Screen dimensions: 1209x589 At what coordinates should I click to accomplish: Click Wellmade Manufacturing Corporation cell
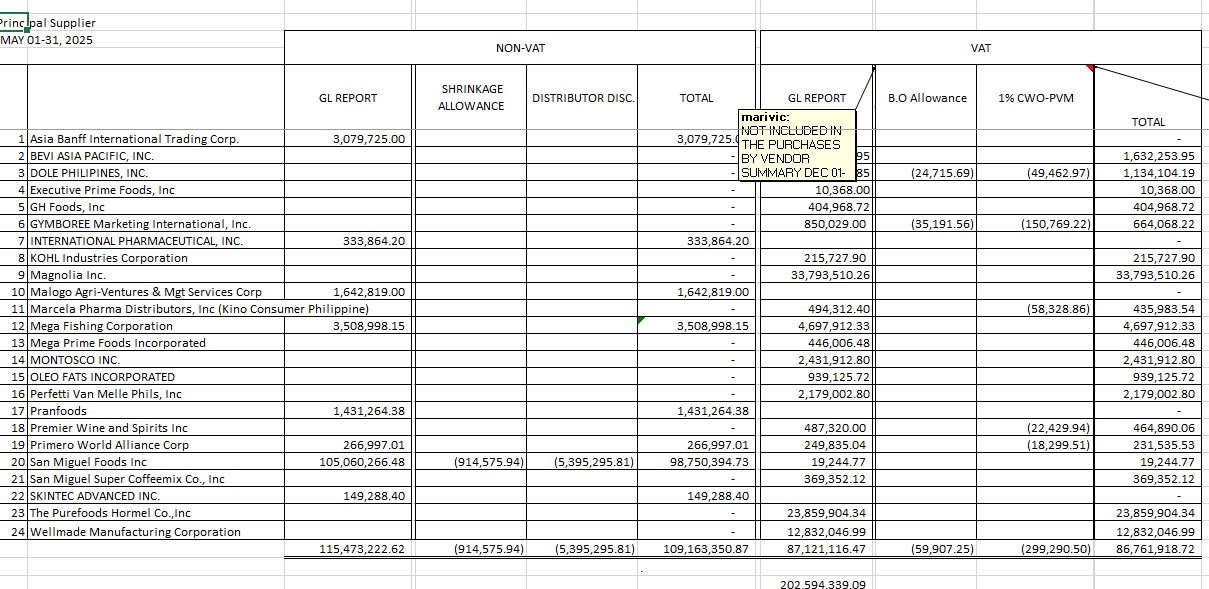click(156, 532)
